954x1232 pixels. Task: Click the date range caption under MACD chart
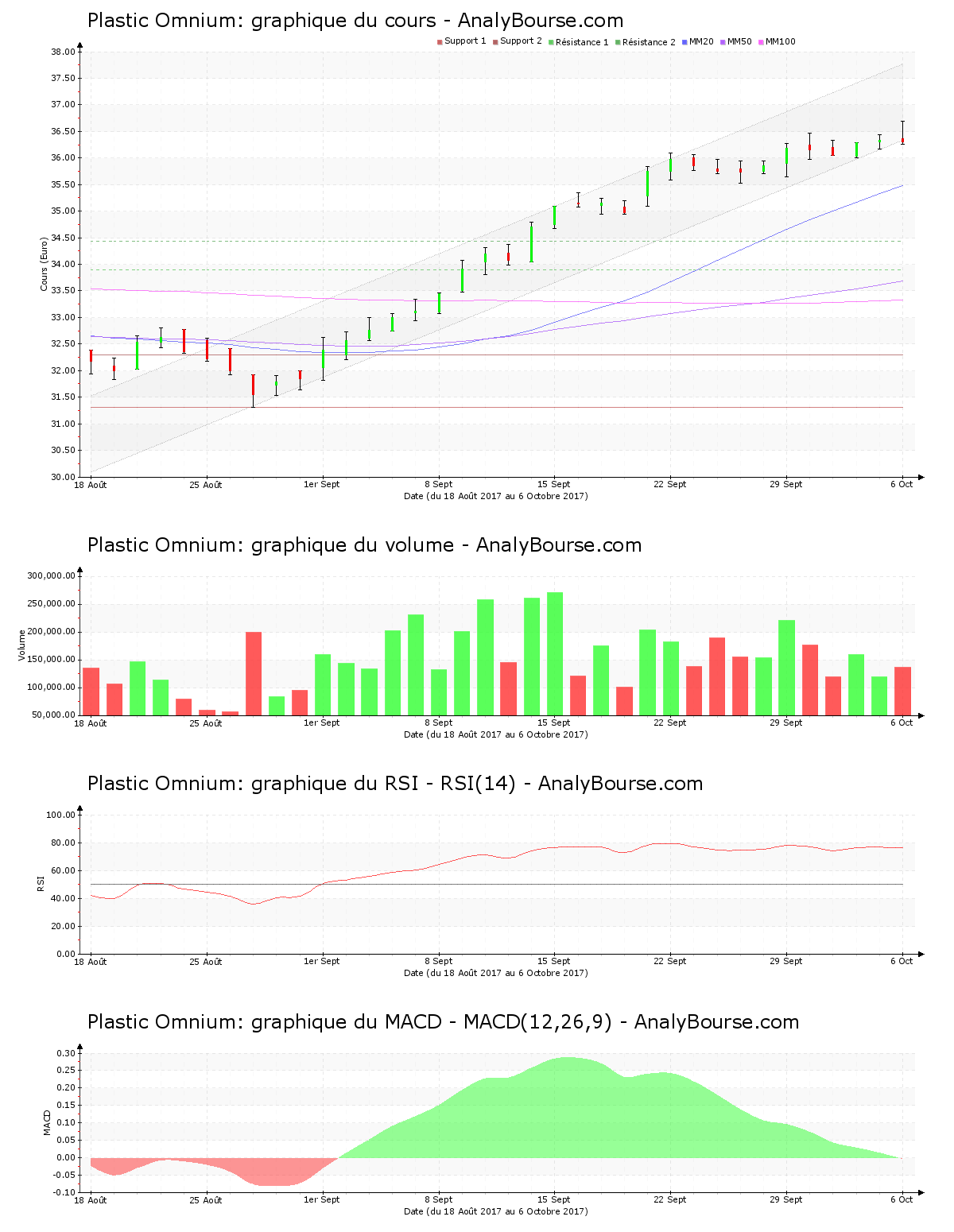(496, 1211)
